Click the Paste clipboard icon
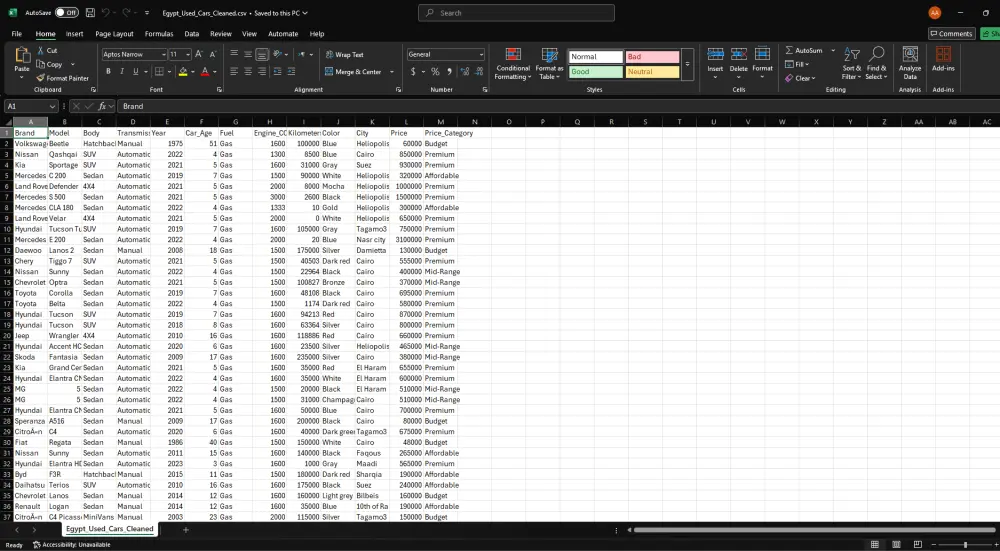 pyautogui.click(x=22, y=56)
